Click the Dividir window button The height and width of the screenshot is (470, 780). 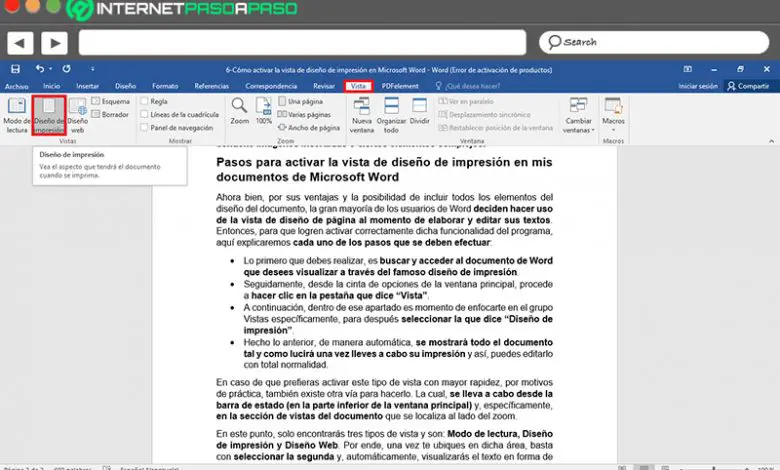[420, 111]
